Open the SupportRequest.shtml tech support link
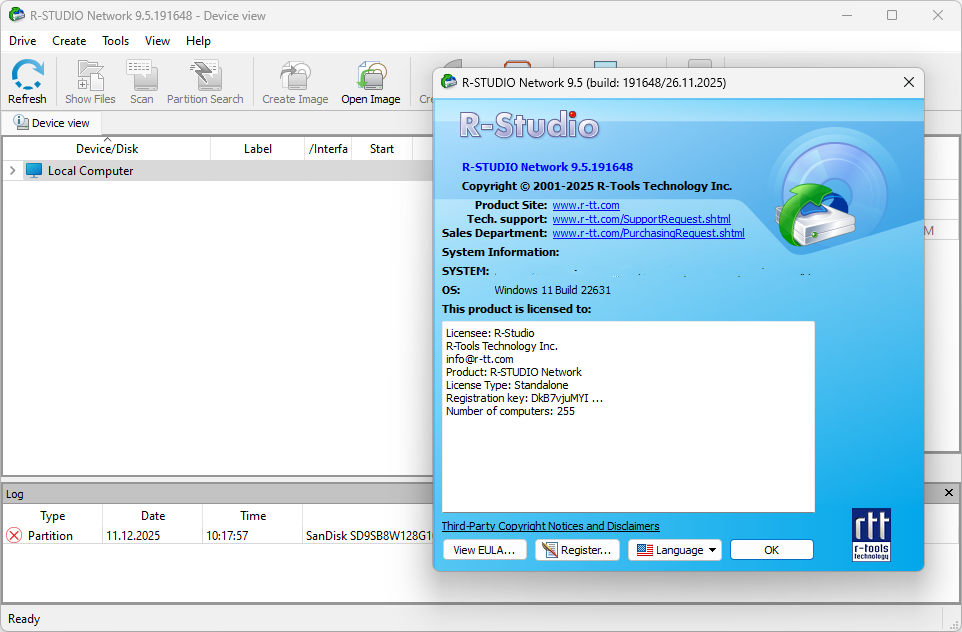Screen dimensions: 962x632 (641, 219)
